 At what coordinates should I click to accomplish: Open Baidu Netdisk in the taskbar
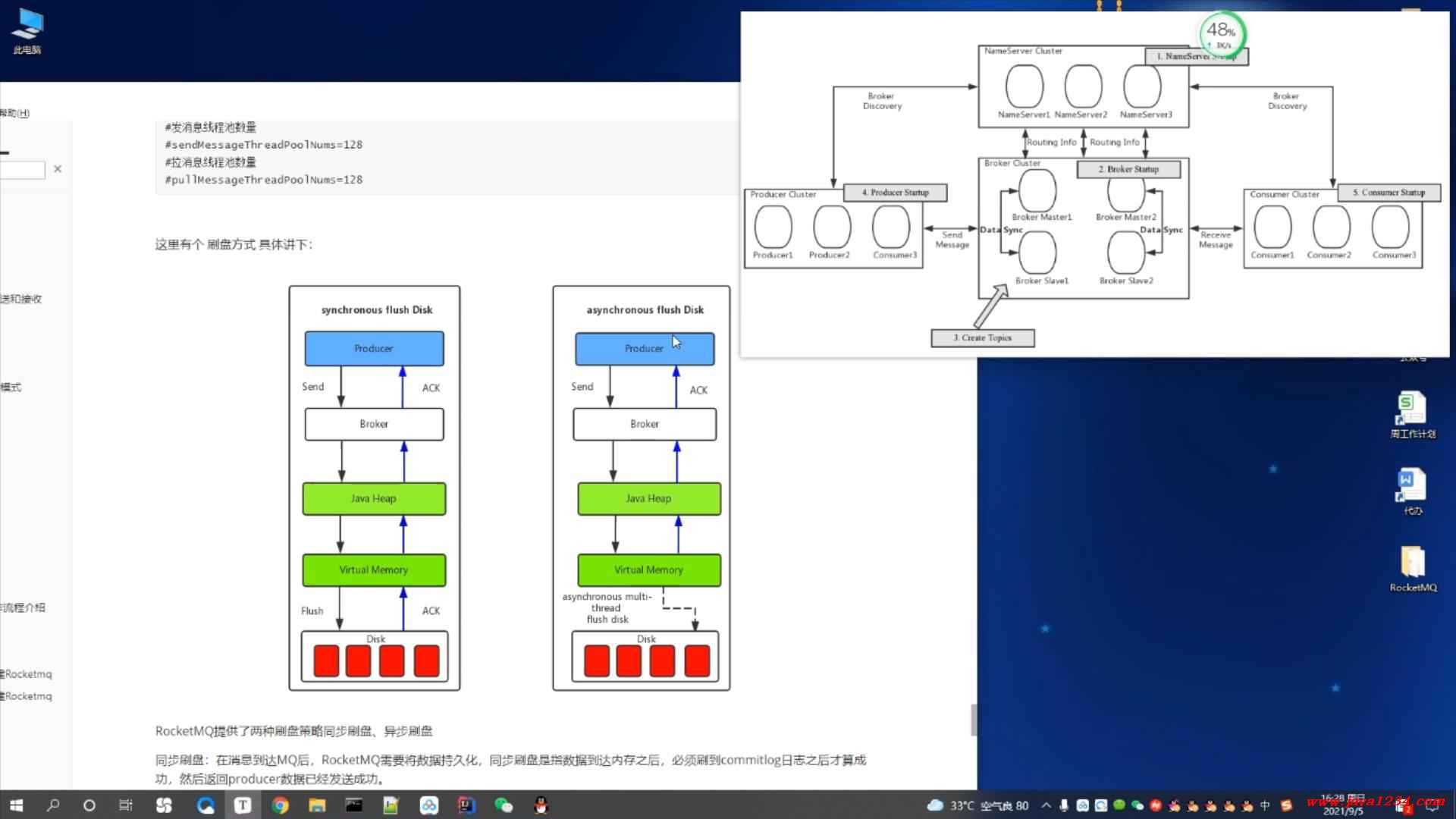[x=429, y=805]
